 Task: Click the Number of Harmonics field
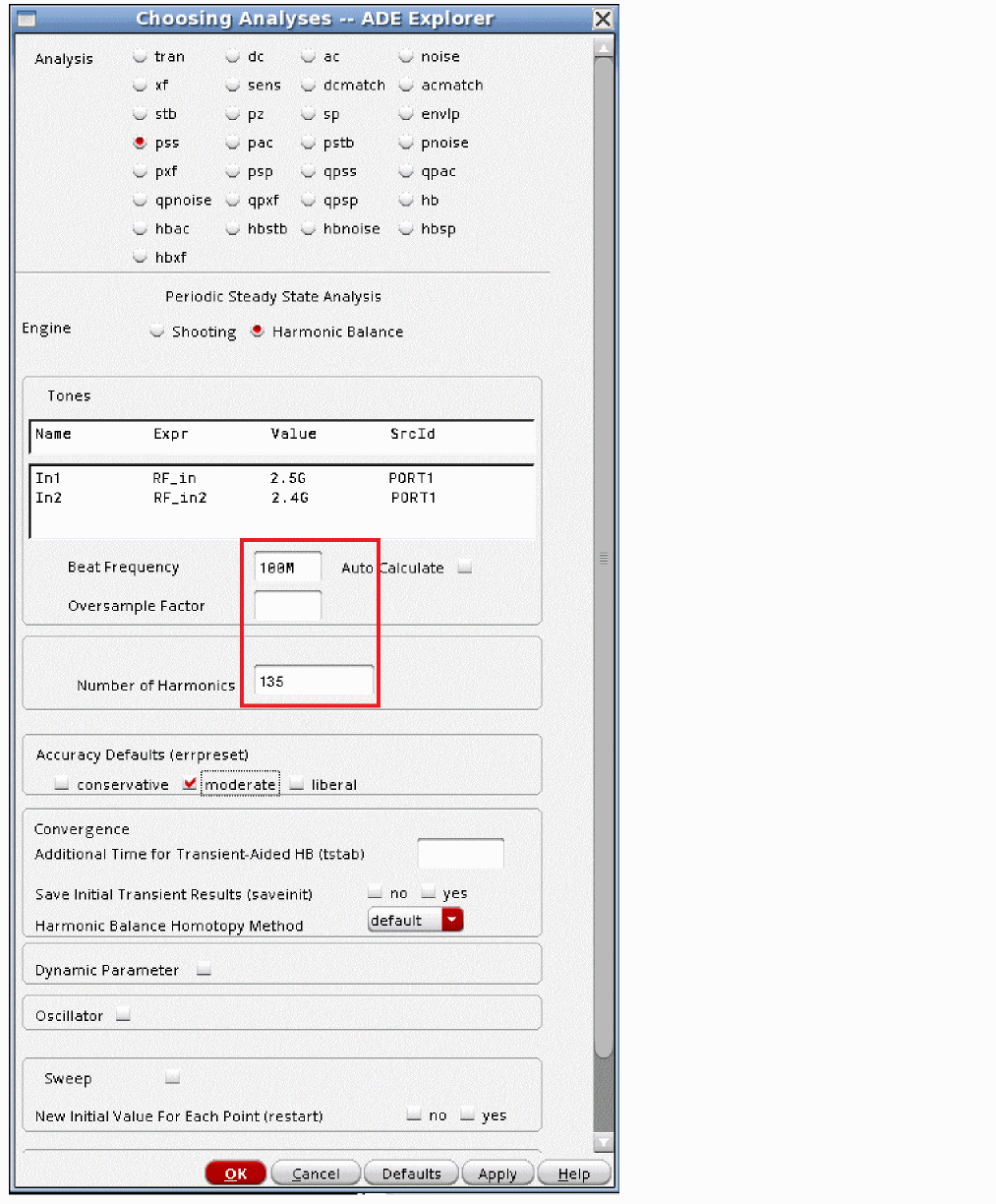point(314,682)
